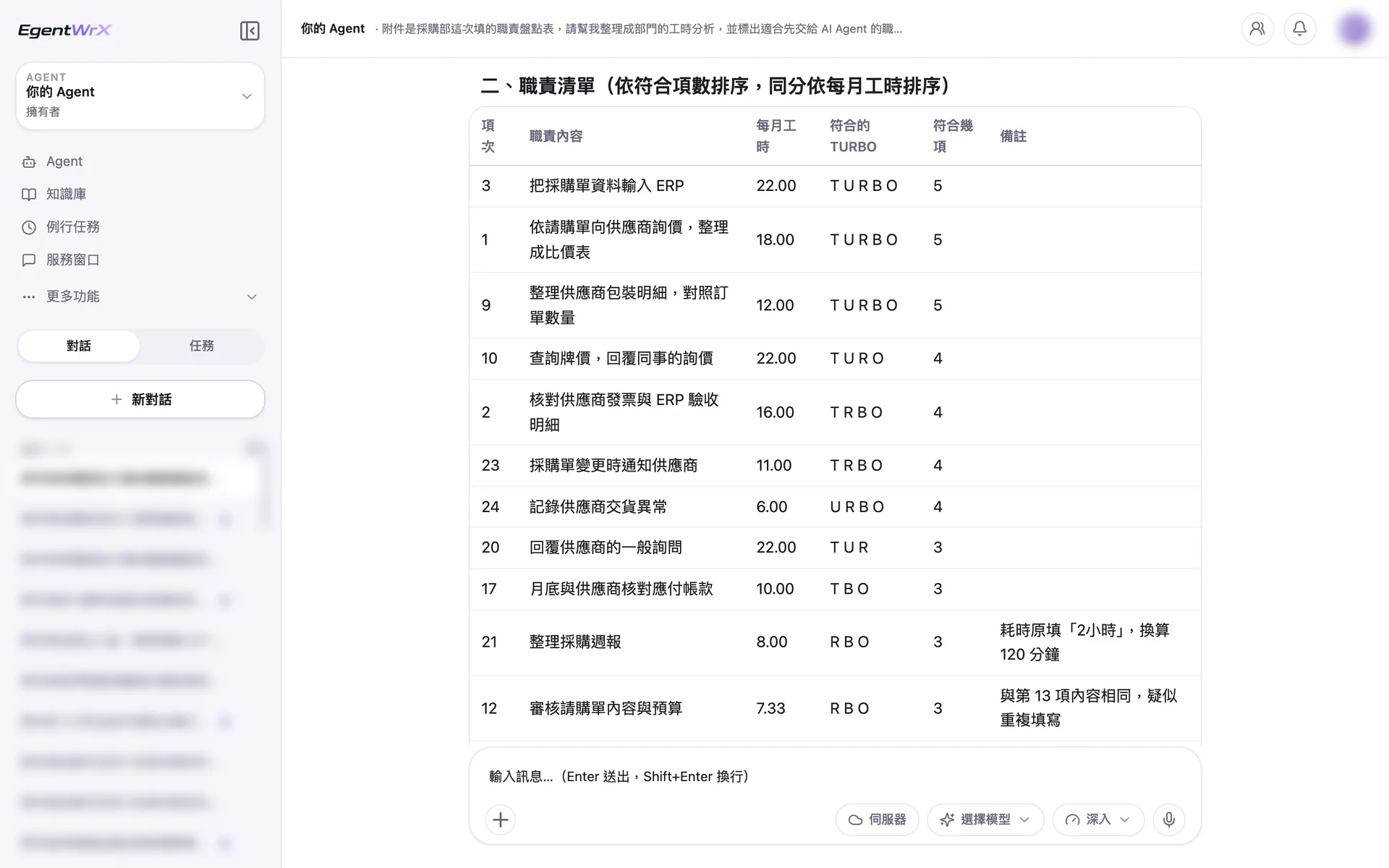Click 職責內容 column header
This screenshot has height=868, width=1389.
coord(556,136)
